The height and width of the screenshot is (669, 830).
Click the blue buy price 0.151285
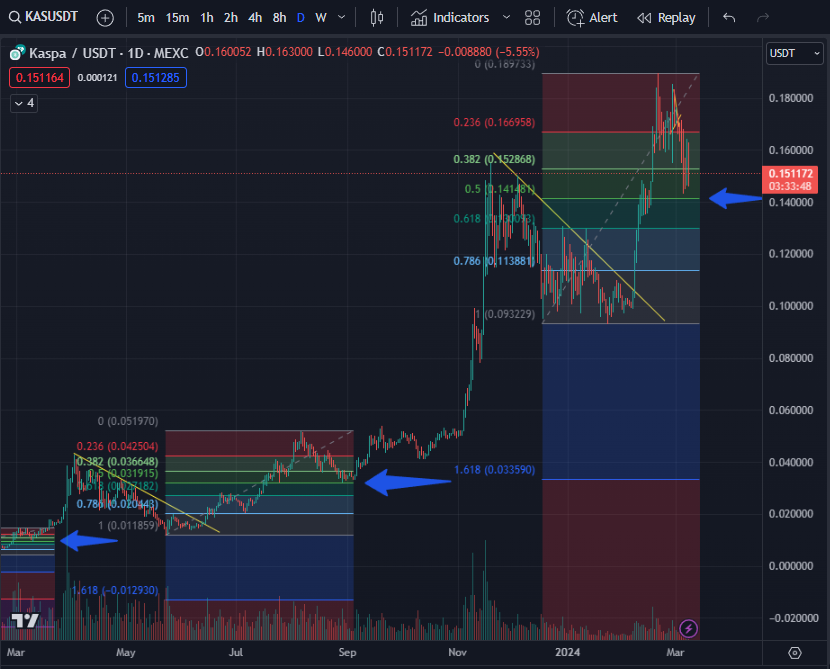[x=156, y=78]
